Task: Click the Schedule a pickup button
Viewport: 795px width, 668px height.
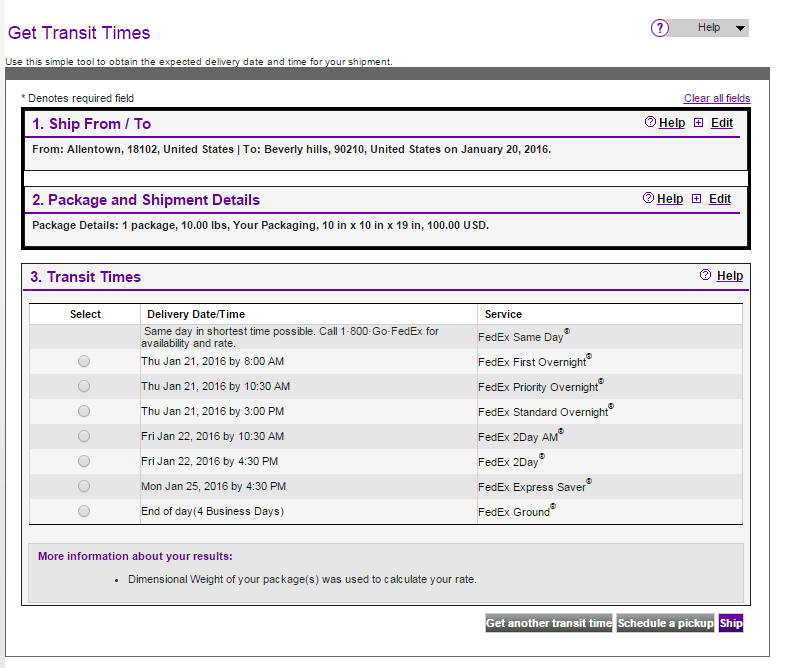Action: coord(665,623)
